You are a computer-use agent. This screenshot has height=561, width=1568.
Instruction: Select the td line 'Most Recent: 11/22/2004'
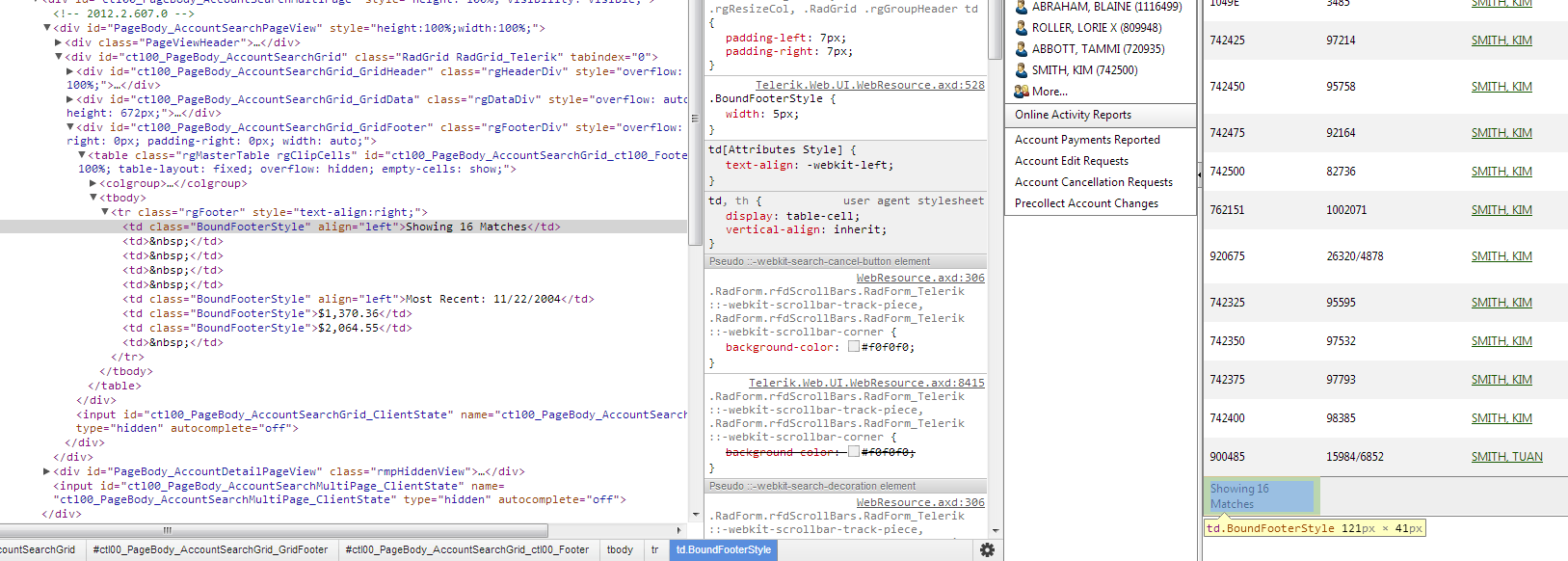click(x=359, y=299)
